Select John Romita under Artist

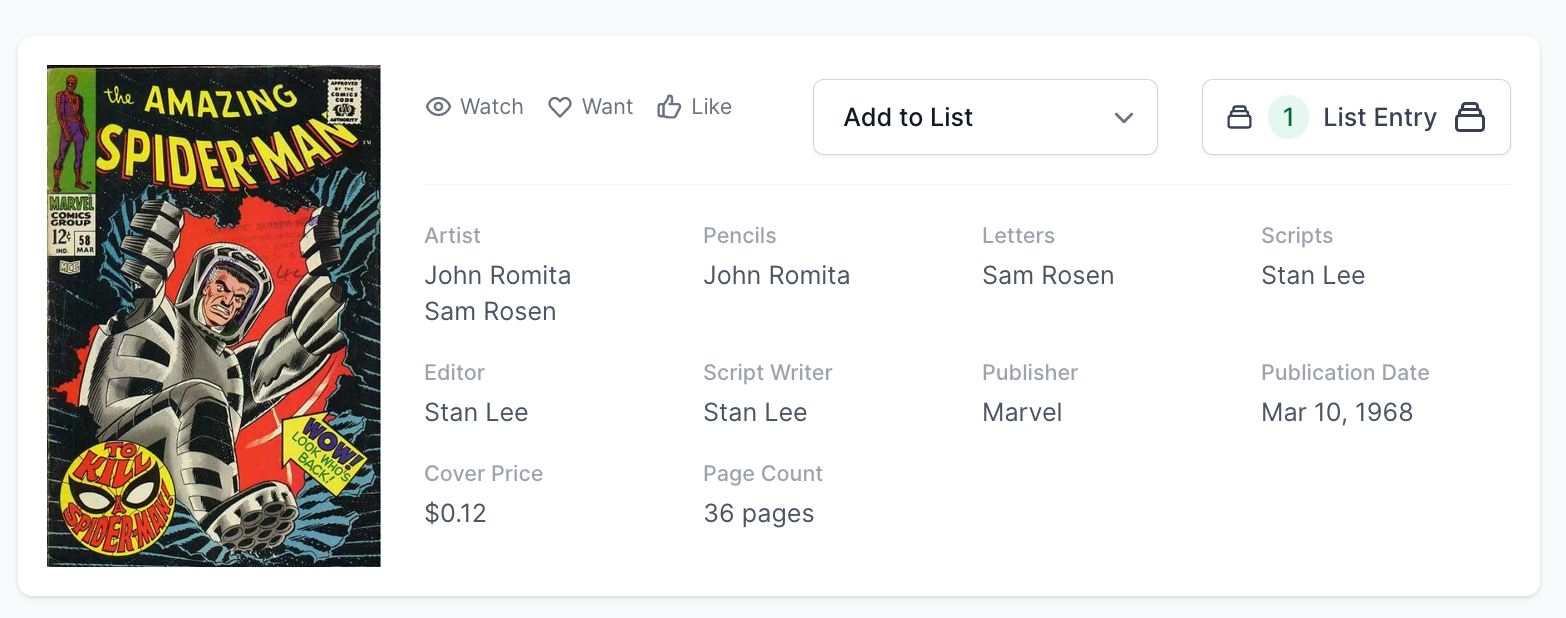coord(498,276)
